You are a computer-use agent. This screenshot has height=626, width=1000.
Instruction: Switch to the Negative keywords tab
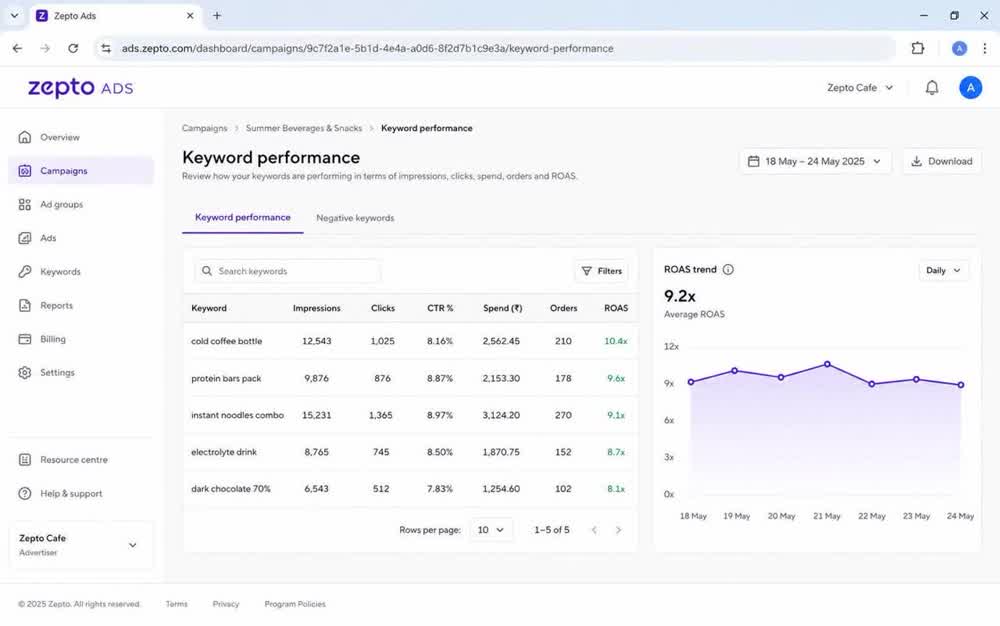point(355,218)
